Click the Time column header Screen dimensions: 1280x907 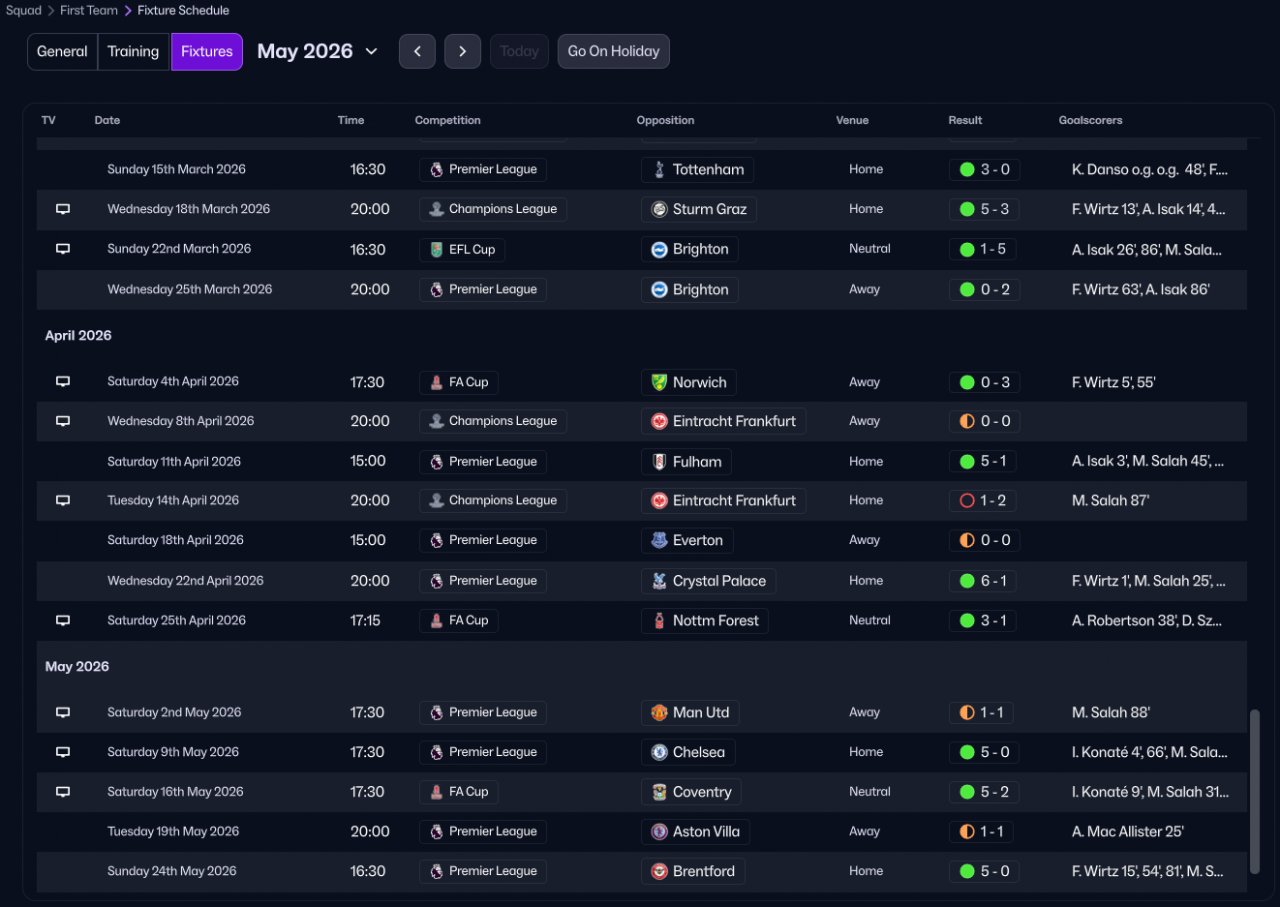tap(351, 120)
